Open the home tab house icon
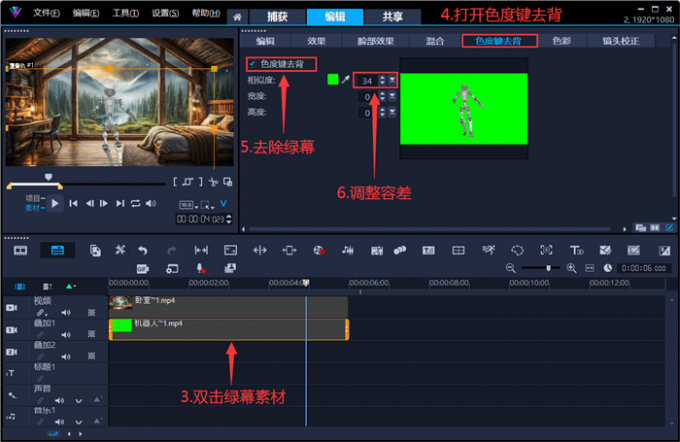 [236, 17]
